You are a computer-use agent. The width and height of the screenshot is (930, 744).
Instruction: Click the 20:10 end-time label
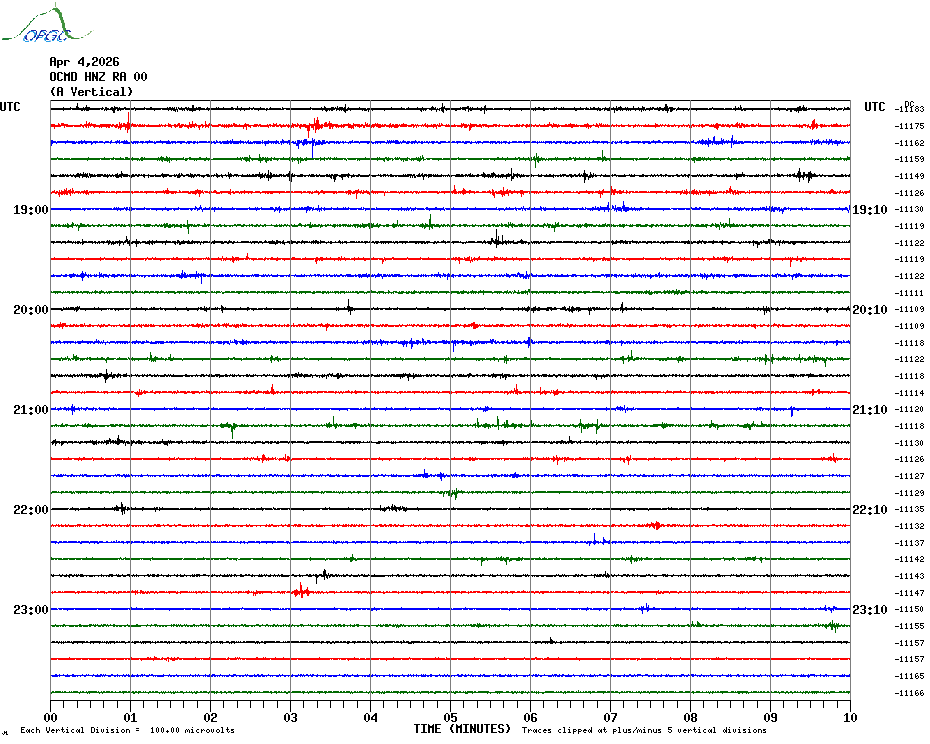(x=870, y=310)
